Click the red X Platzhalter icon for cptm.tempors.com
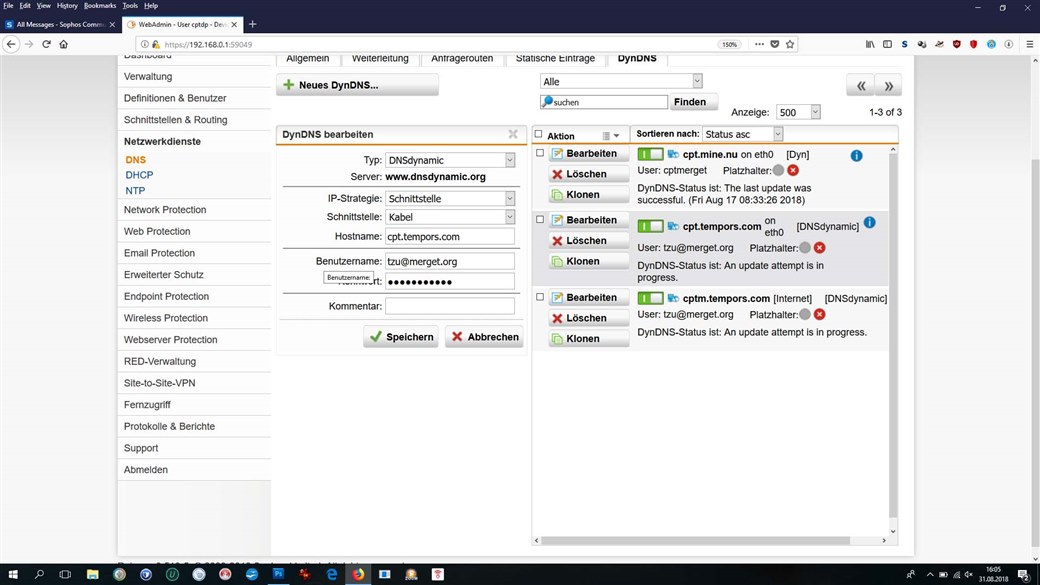Image resolution: width=1040 pixels, height=585 pixels. (819, 314)
